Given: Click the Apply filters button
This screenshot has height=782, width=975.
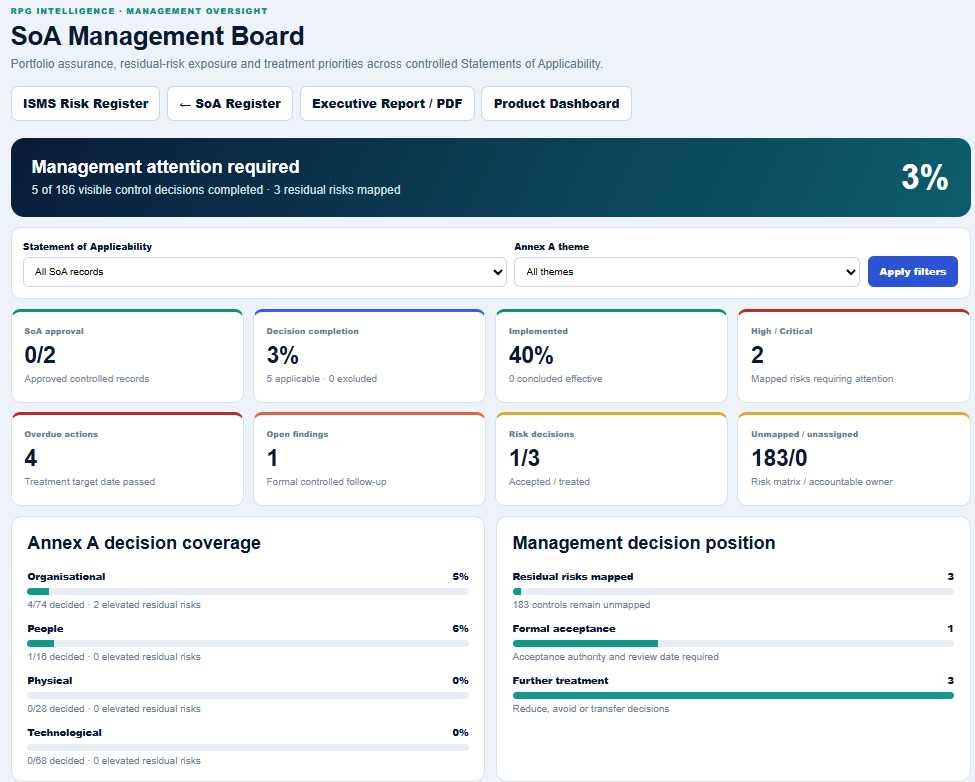Looking at the screenshot, I should click(x=912, y=272).
